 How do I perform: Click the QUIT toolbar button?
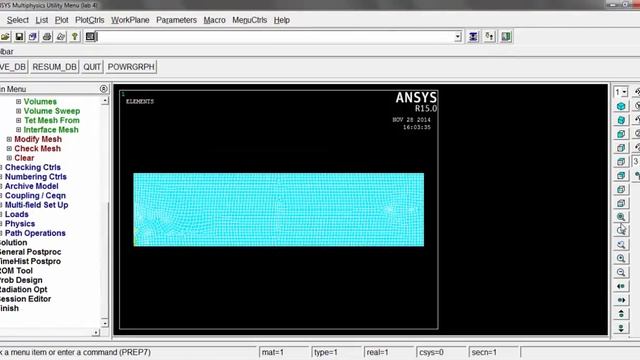point(92,67)
